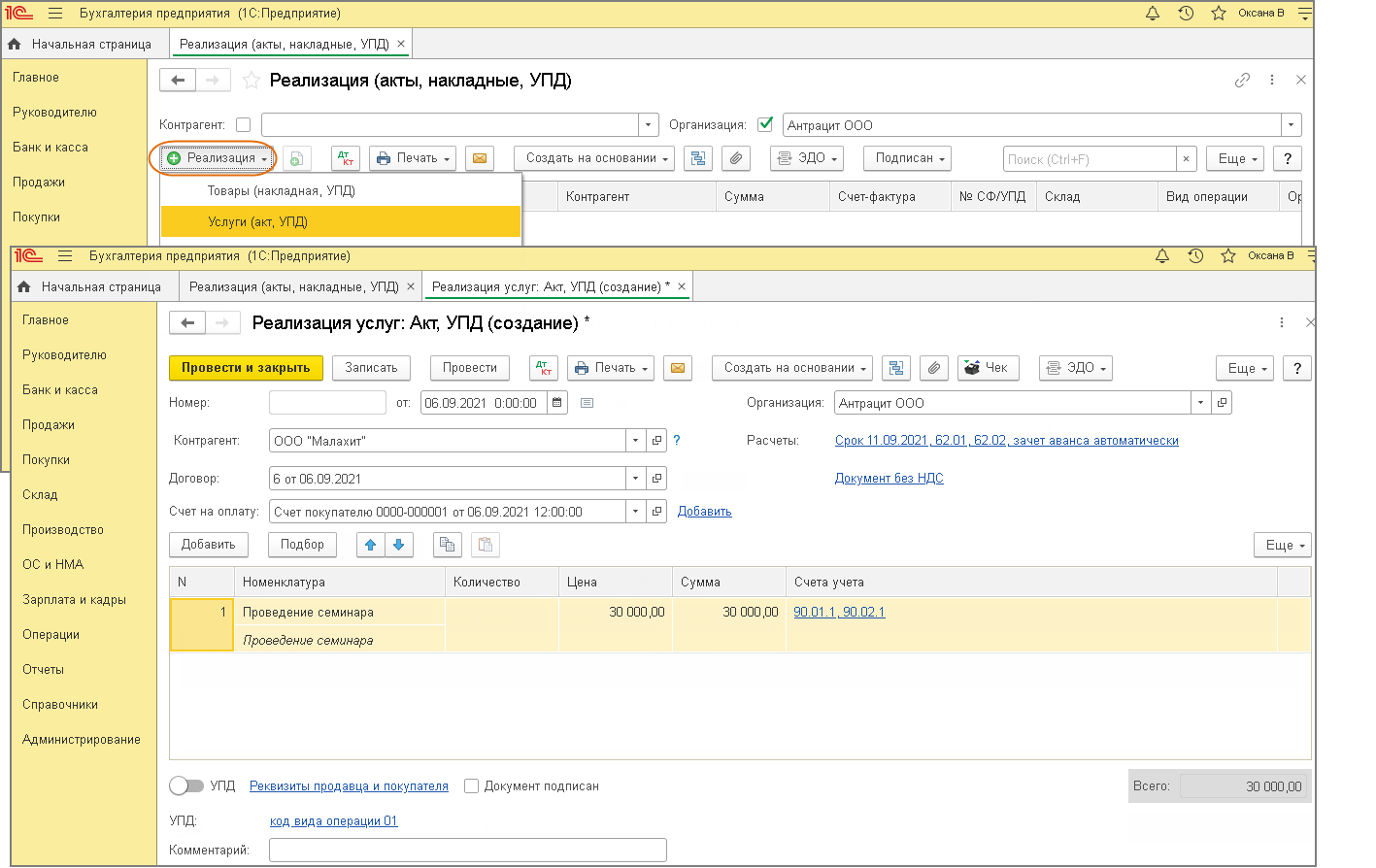The image size is (1376, 868).
Task: Enable Контрагент filter checkbox in back window
Action: 244,125
